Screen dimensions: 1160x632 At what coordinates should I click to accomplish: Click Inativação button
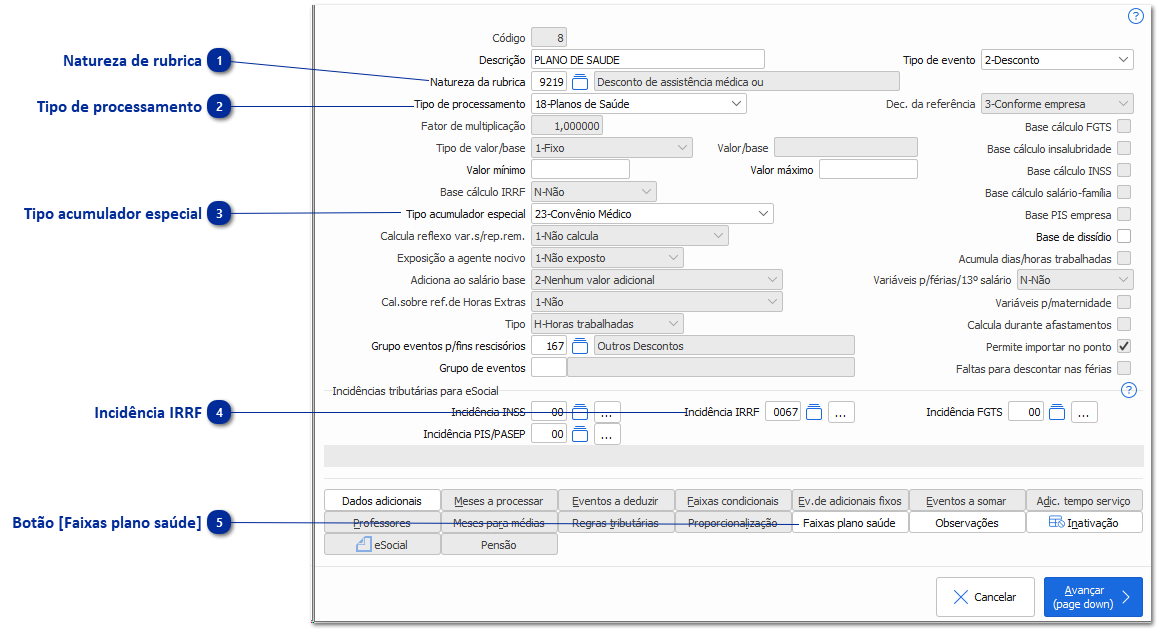point(1084,522)
